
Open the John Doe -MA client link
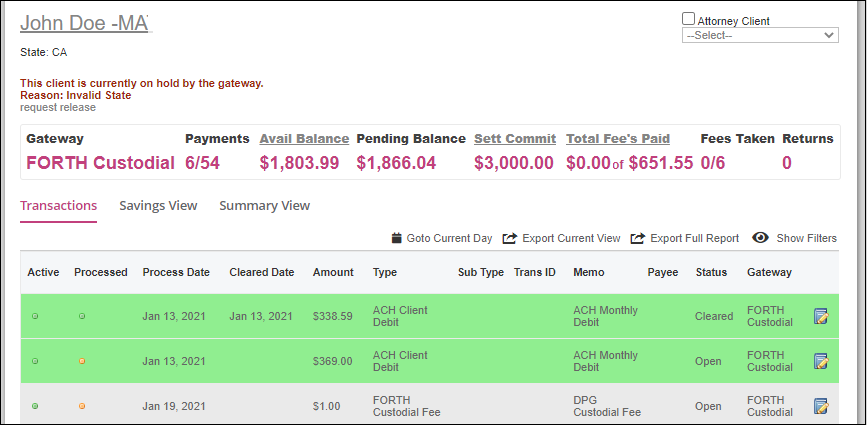click(x=85, y=23)
